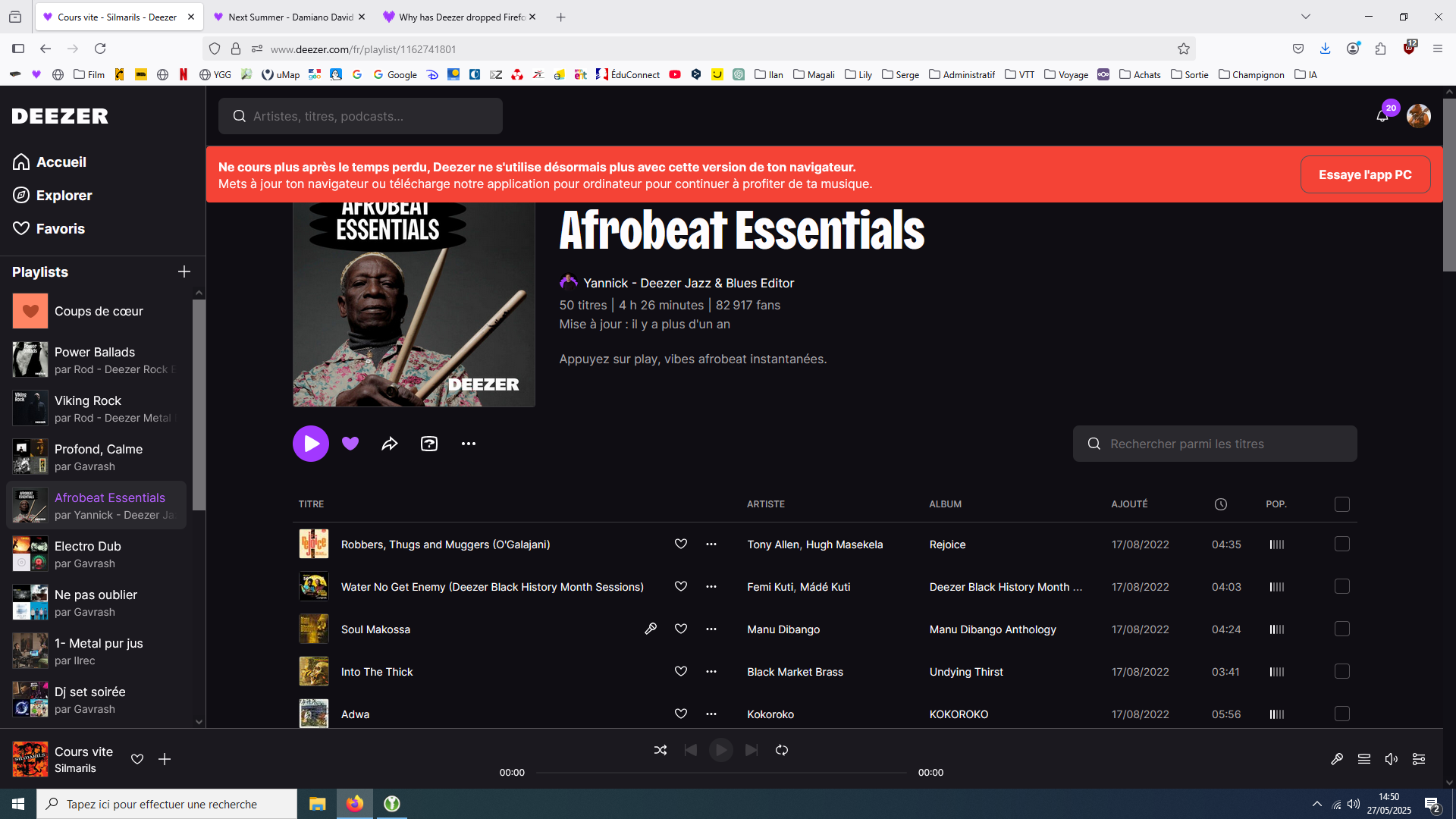
Task: Click Essaye l'app PC button
Action: [1365, 174]
